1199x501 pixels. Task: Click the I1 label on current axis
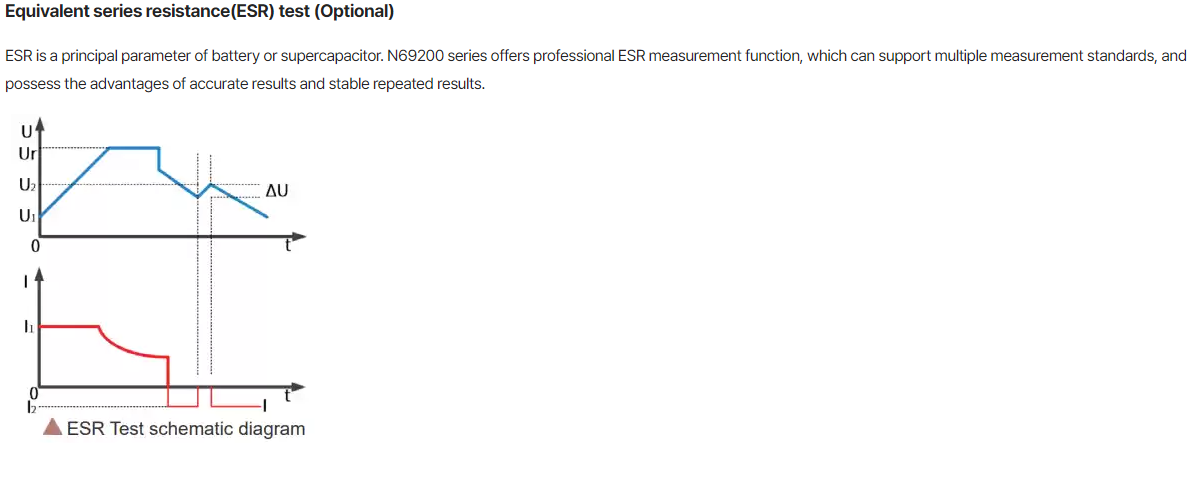pyautogui.click(x=28, y=327)
